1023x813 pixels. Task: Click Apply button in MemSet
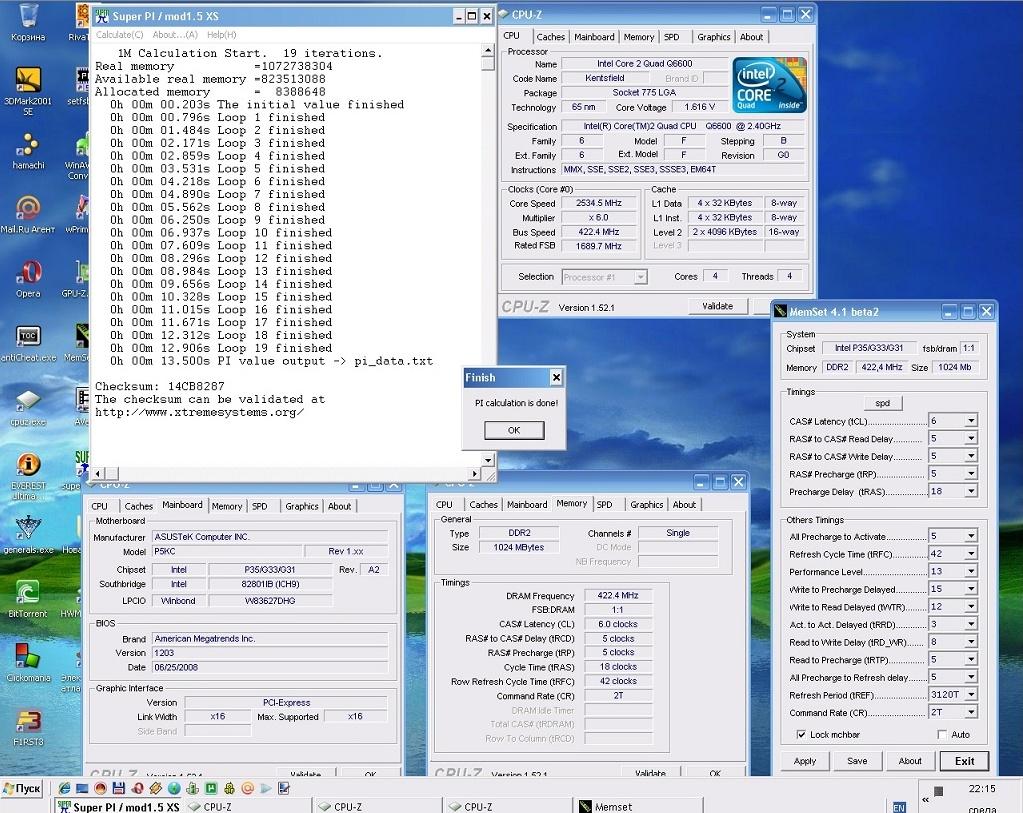804,761
